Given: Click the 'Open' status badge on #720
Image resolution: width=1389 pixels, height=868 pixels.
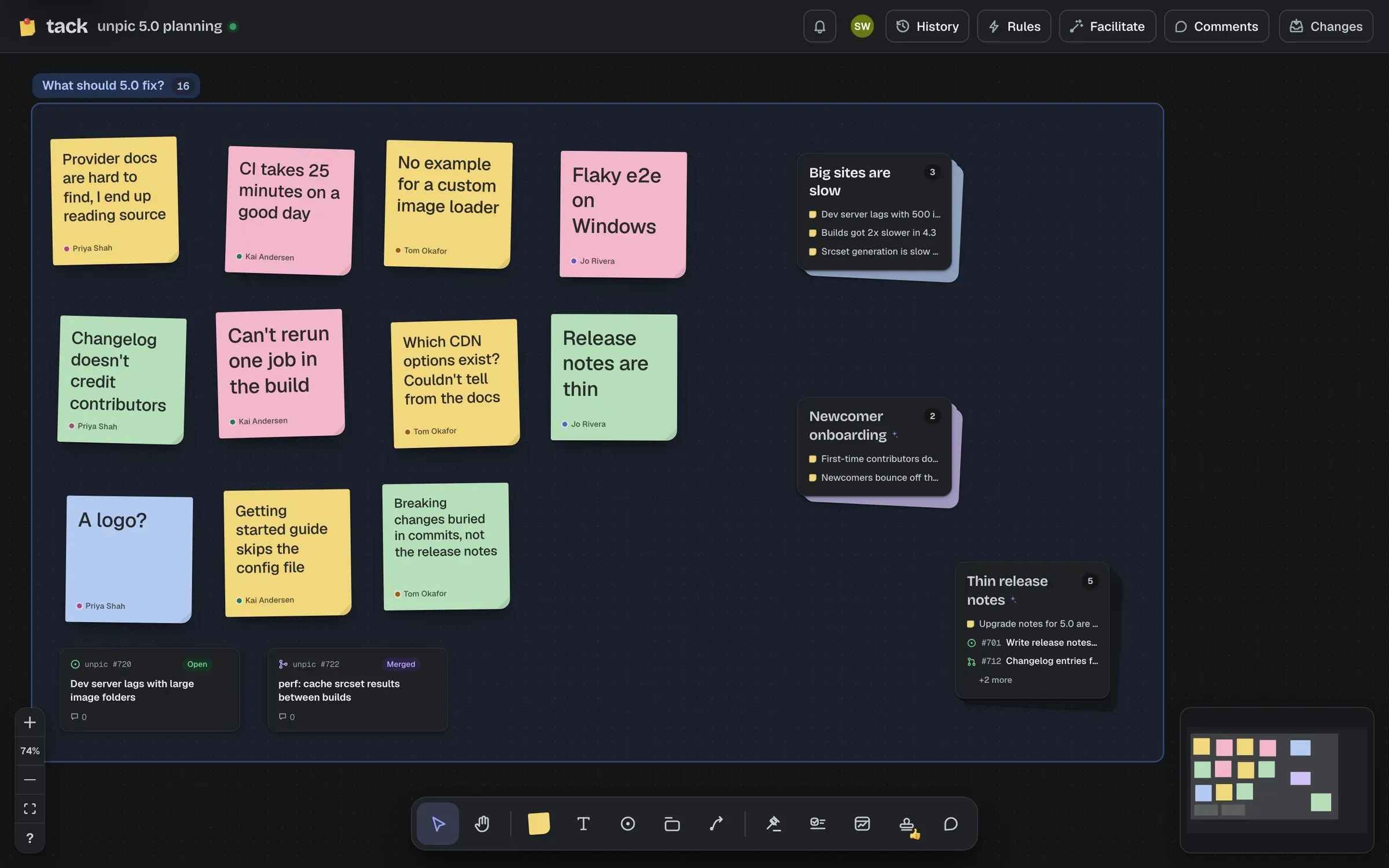Looking at the screenshot, I should [x=197, y=664].
